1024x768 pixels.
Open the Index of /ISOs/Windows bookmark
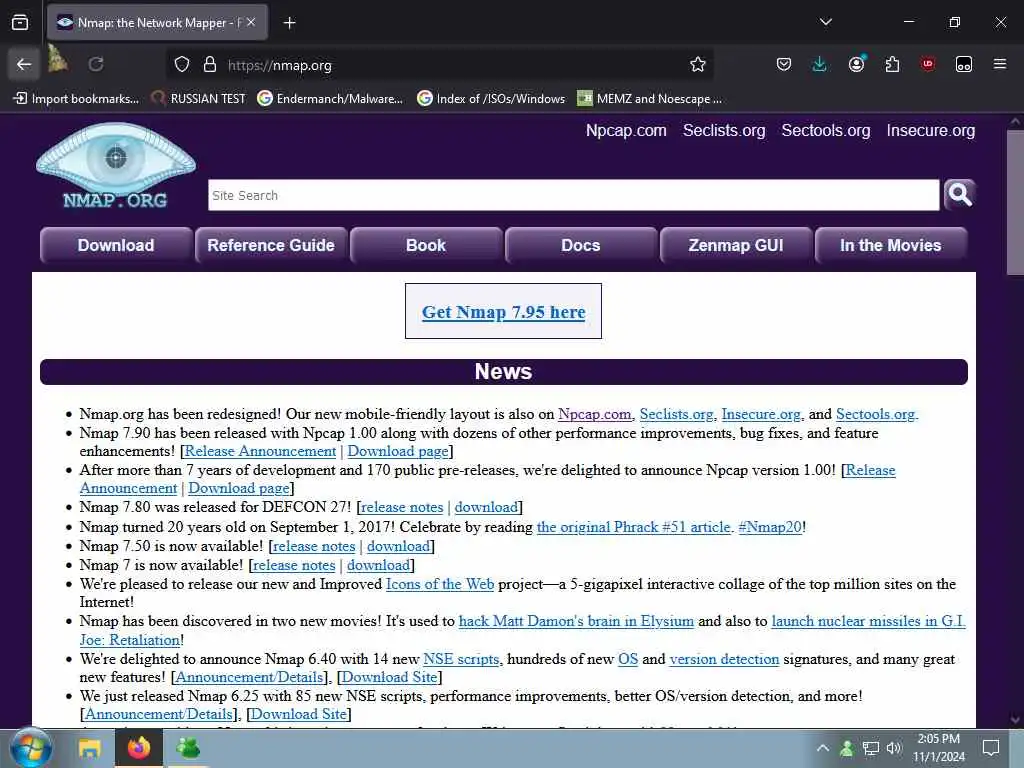coord(491,99)
